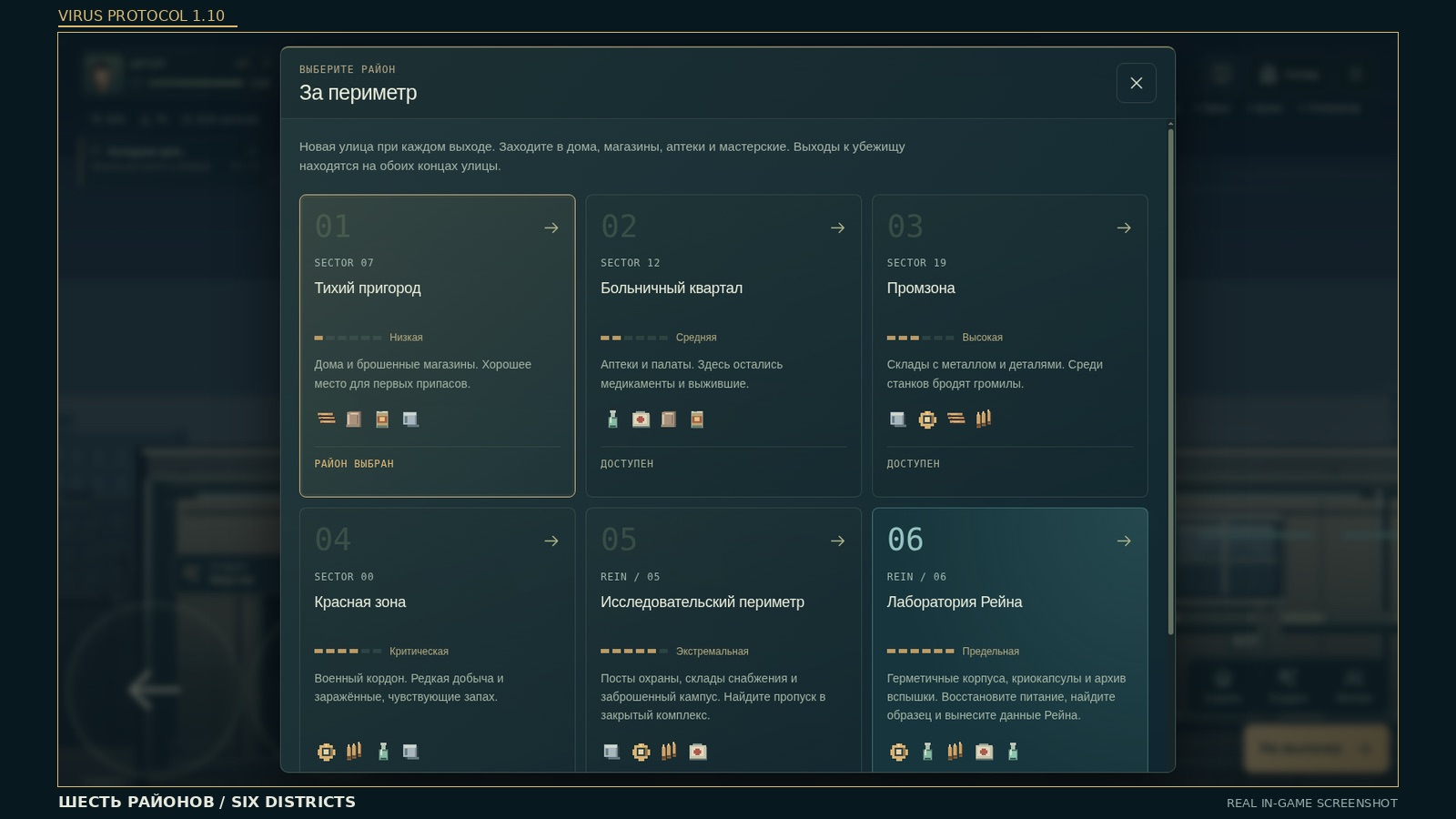Click the medicine bottle icon in Больничный квартал
Viewport: 1456px width, 819px height.
pyautogui.click(x=612, y=419)
